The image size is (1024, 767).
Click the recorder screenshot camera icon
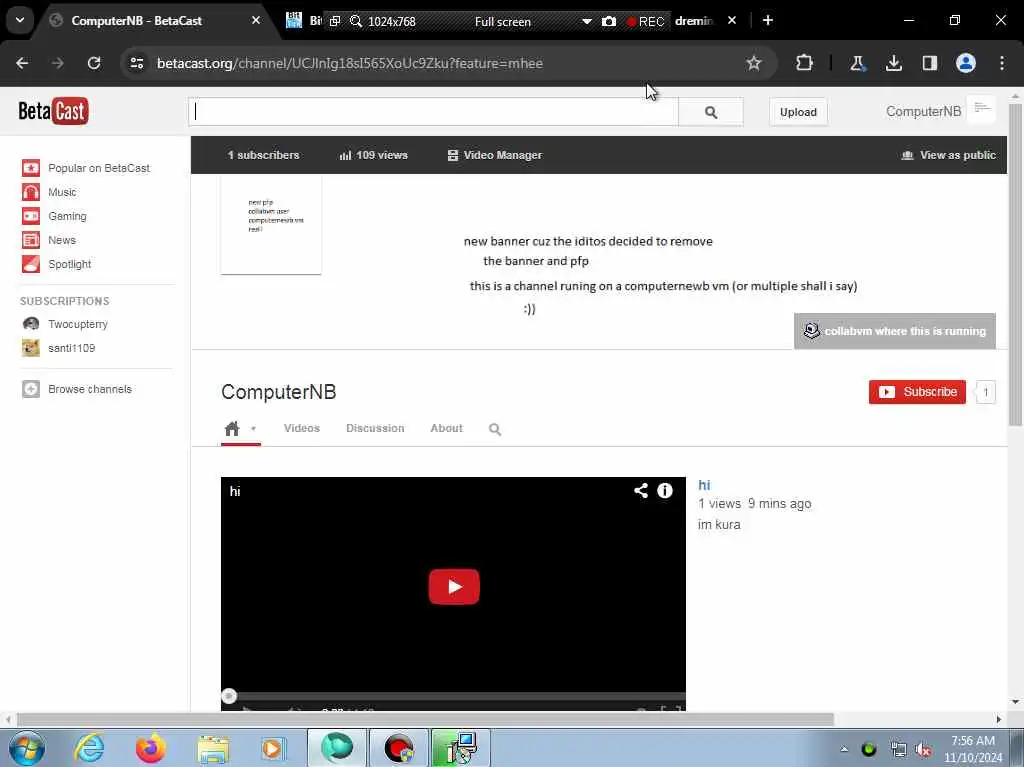click(x=609, y=22)
